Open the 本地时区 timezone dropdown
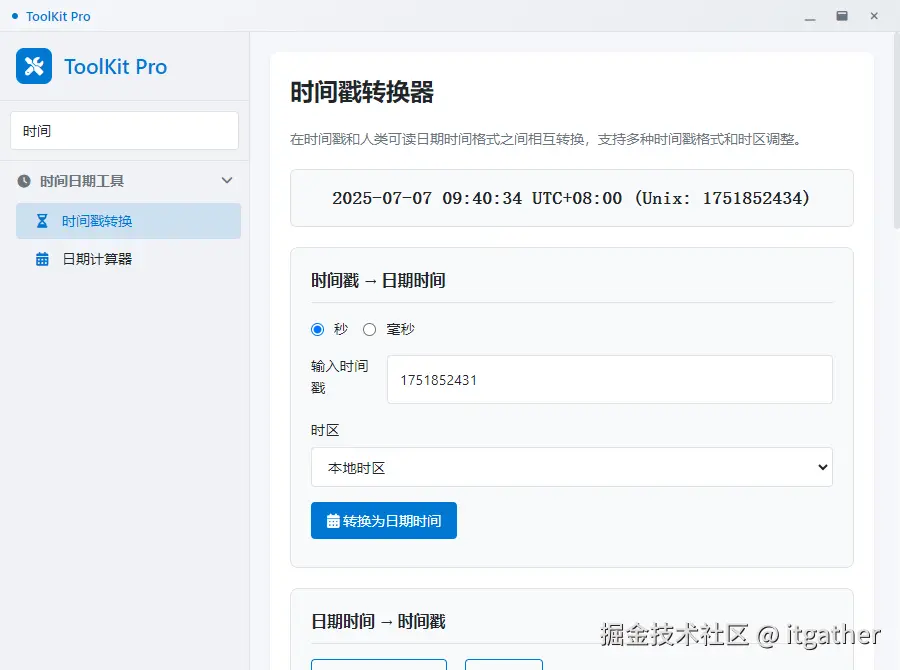Image resolution: width=900 pixels, height=670 pixels. click(x=572, y=467)
